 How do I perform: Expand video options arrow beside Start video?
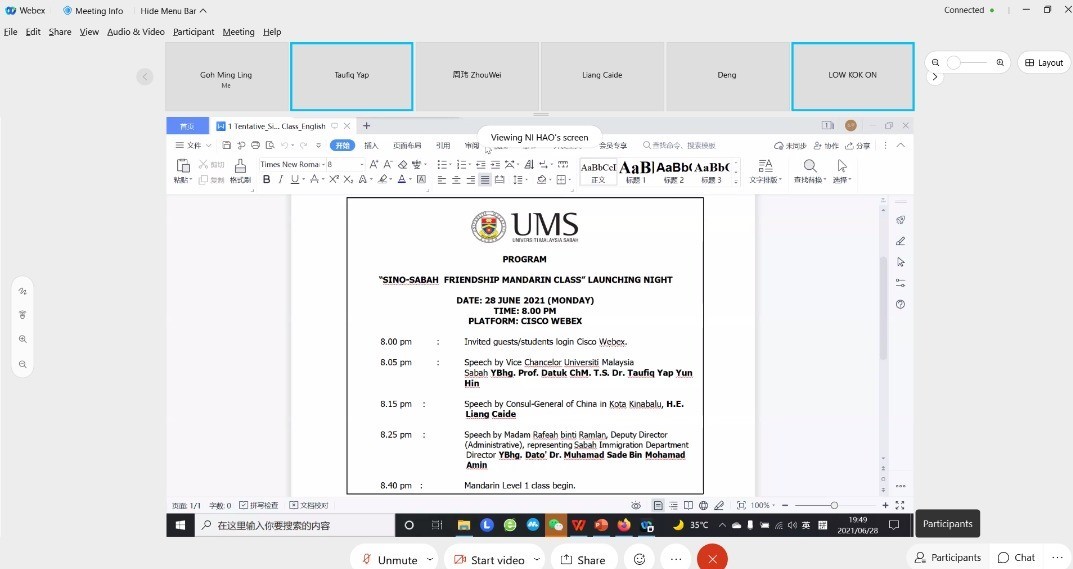pos(537,559)
